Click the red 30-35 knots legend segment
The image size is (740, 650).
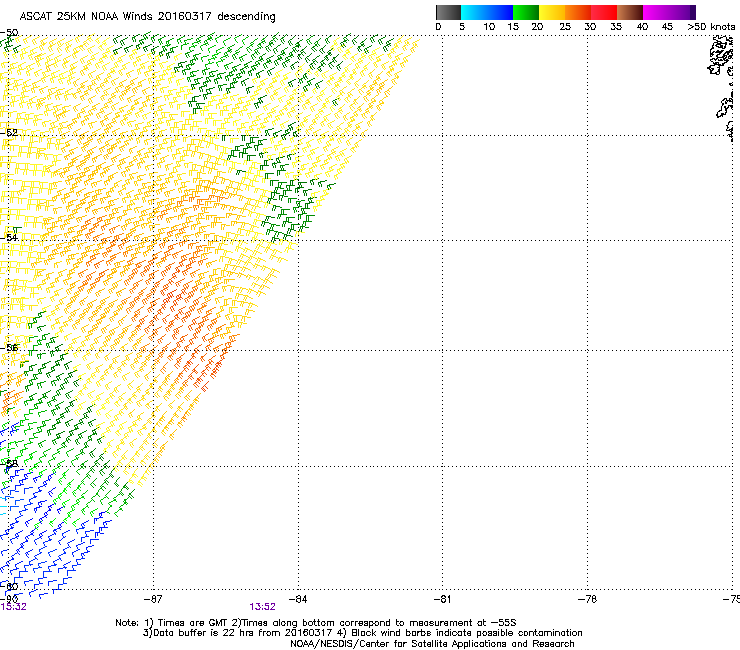click(604, 12)
